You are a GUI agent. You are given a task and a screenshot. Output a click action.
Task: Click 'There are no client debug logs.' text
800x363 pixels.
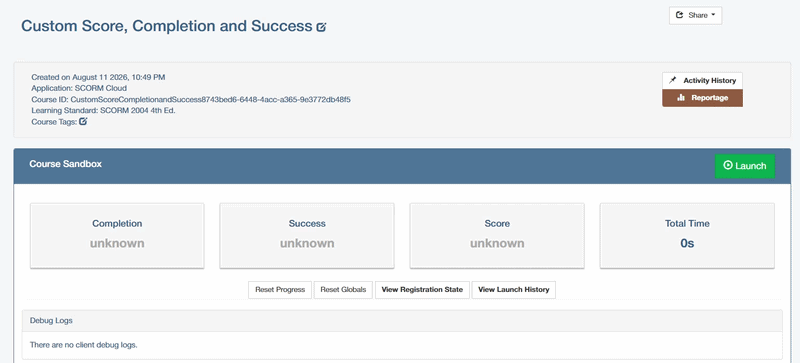click(x=84, y=345)
